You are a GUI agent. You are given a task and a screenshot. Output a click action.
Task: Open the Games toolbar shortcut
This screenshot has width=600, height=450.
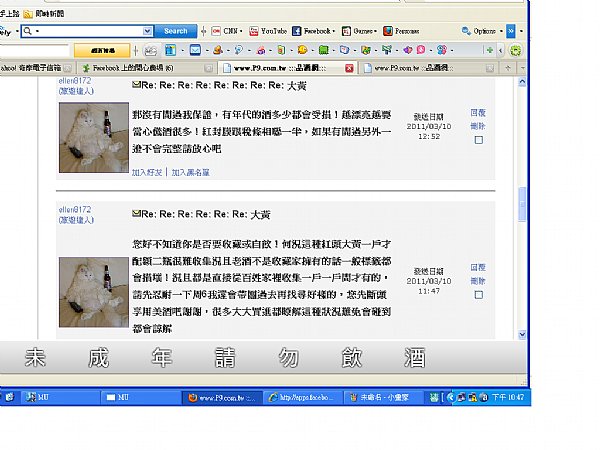click(x=360, y=31)
